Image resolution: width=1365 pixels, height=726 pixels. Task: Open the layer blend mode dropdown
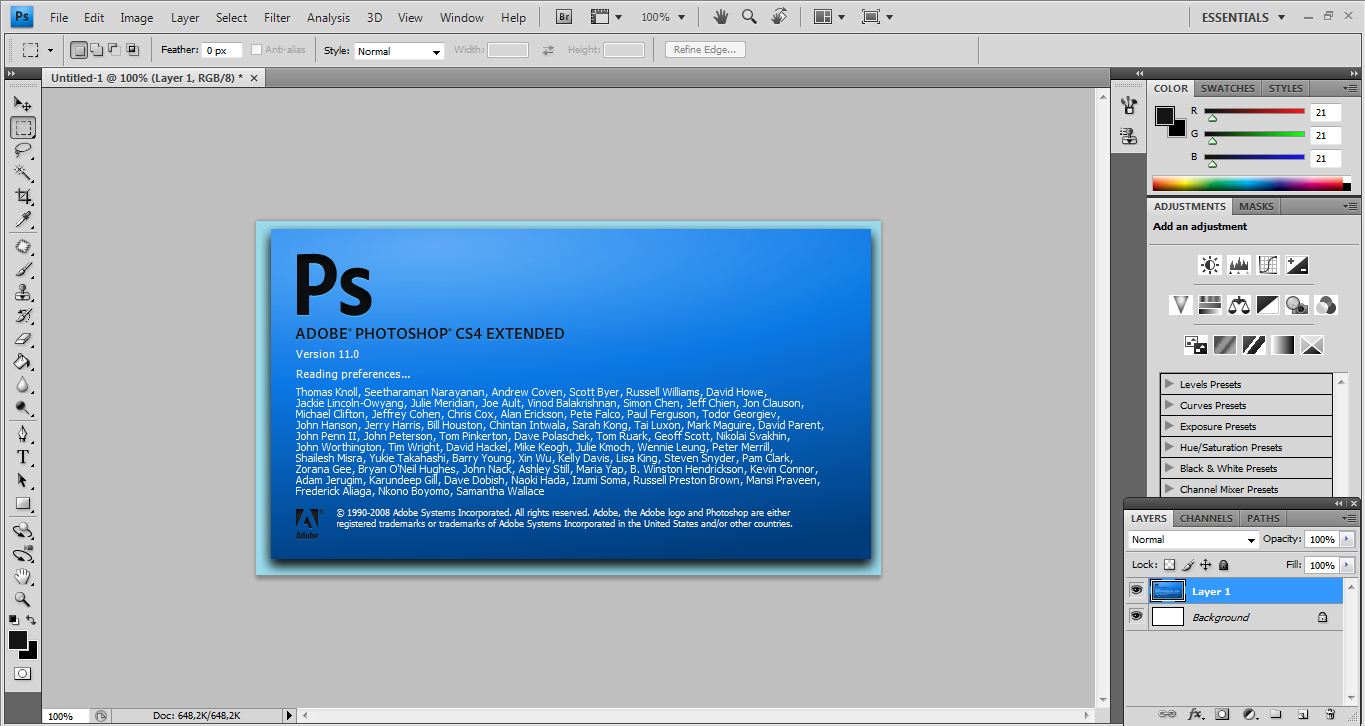pos(1193,539)
